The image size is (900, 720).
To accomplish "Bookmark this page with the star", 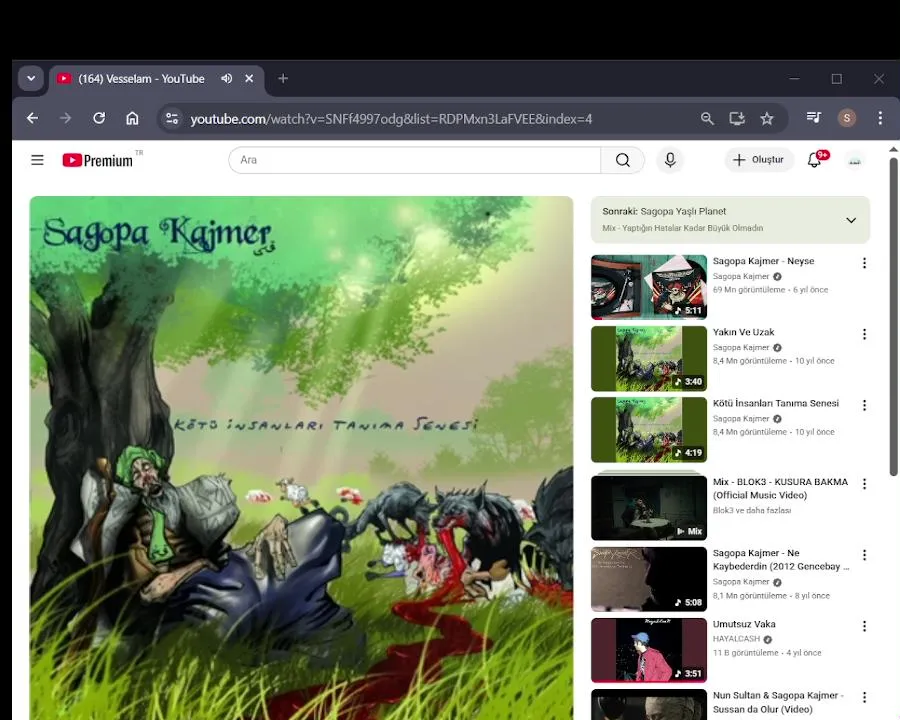I will [x=767, y=118].
